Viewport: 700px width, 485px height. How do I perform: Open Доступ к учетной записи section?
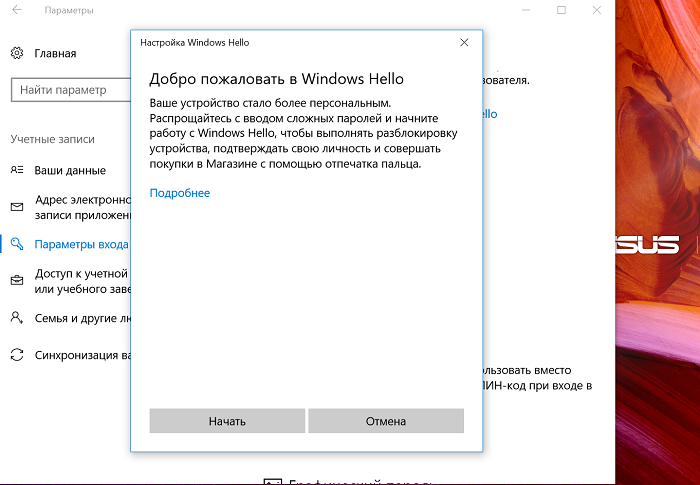coord(83,281)
